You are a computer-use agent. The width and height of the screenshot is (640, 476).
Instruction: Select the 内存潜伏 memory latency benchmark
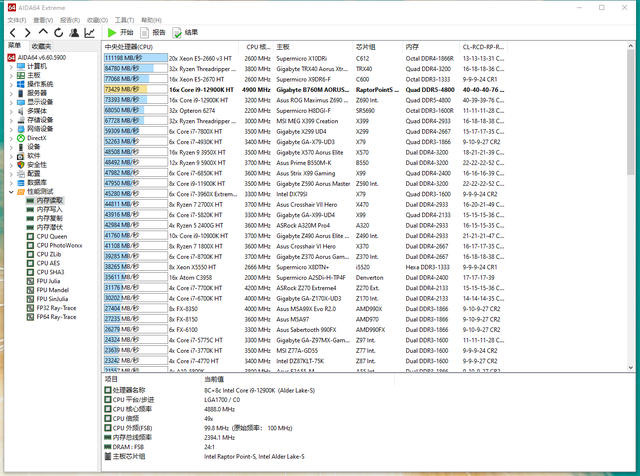coord(49,227)
